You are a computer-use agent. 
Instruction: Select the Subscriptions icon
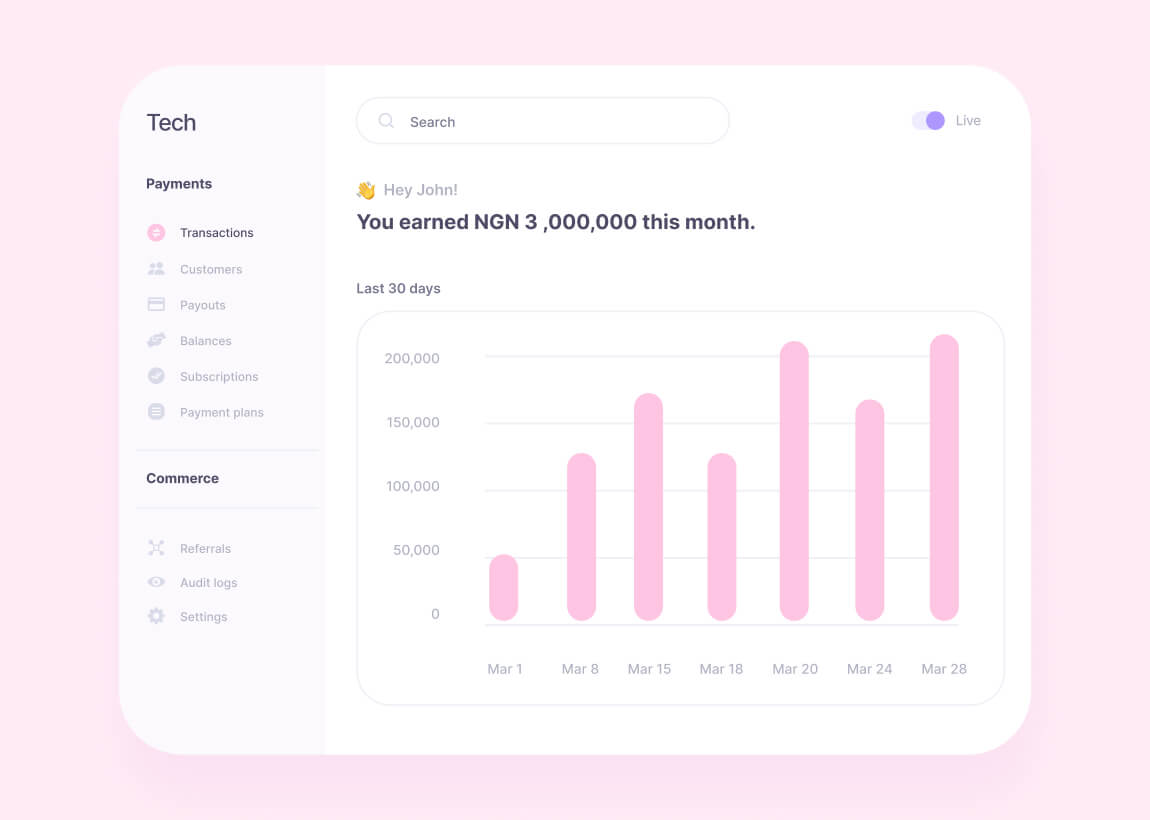(x=156, y=376)
